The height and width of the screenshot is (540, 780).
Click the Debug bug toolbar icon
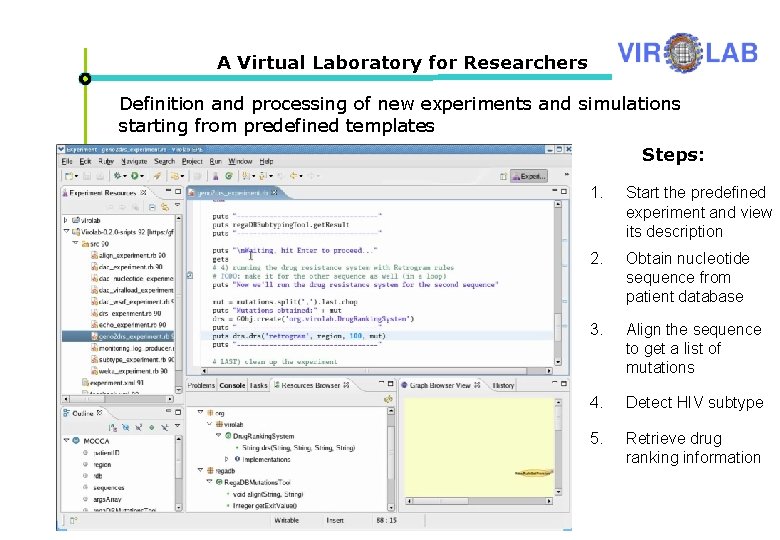[117, 176]
